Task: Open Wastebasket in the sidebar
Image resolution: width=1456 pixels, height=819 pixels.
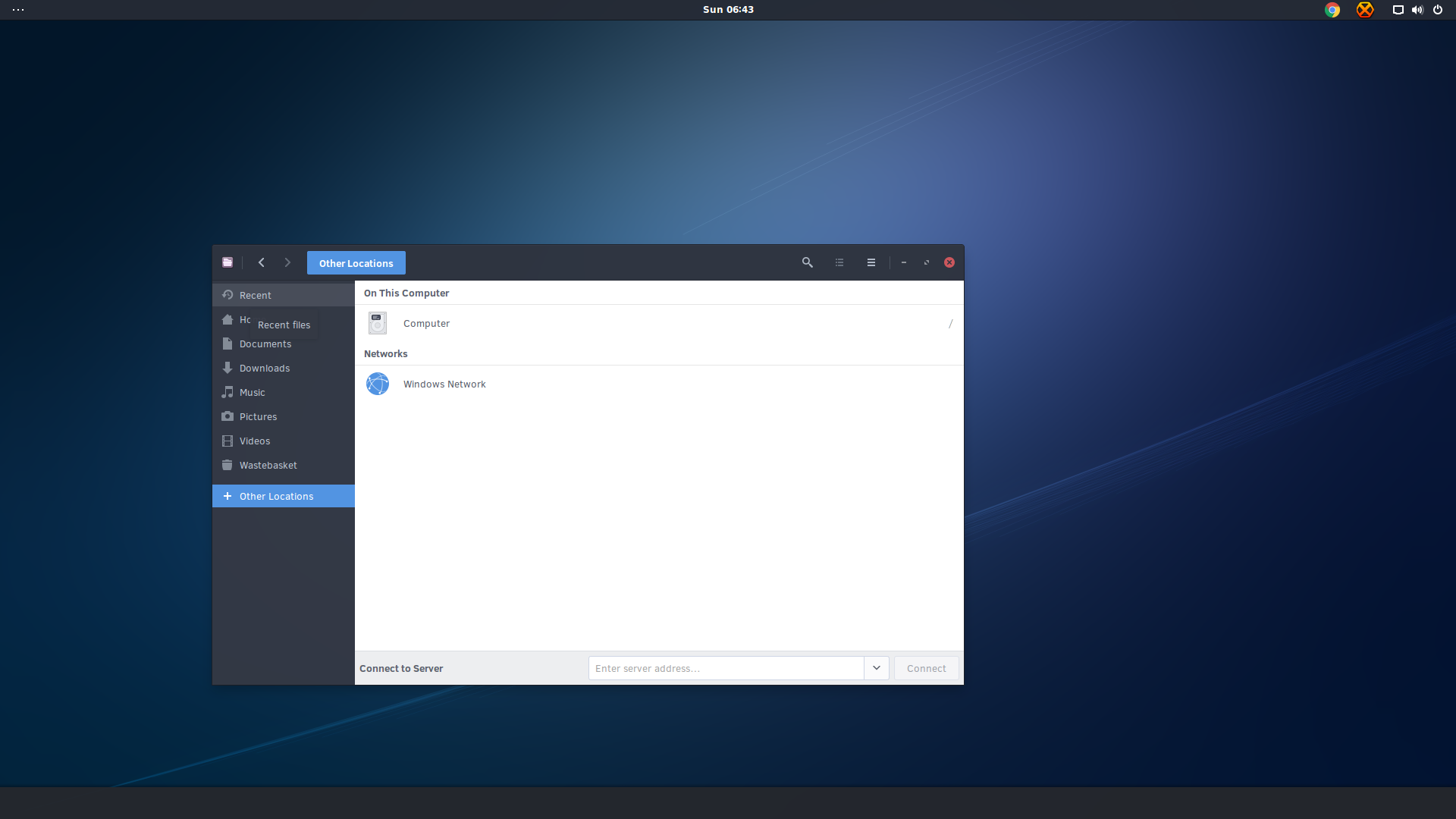Action: click(x=284, y=465)
